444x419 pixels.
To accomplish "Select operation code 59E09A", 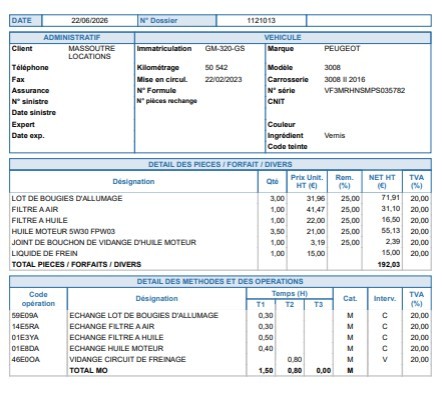I will coord(25,315).
